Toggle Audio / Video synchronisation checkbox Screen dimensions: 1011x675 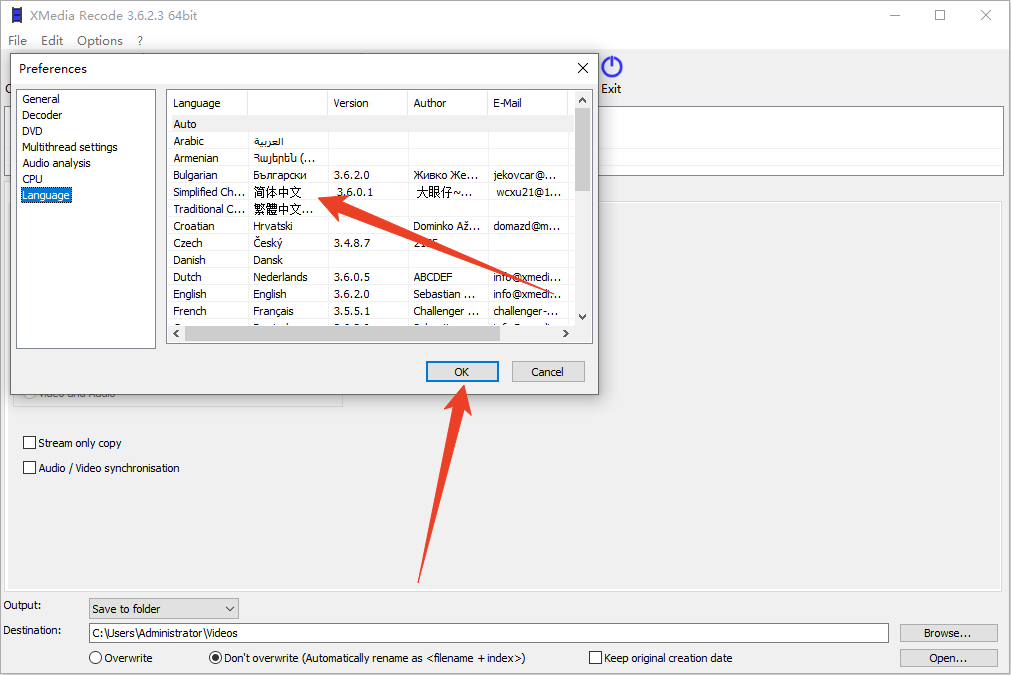30,468
